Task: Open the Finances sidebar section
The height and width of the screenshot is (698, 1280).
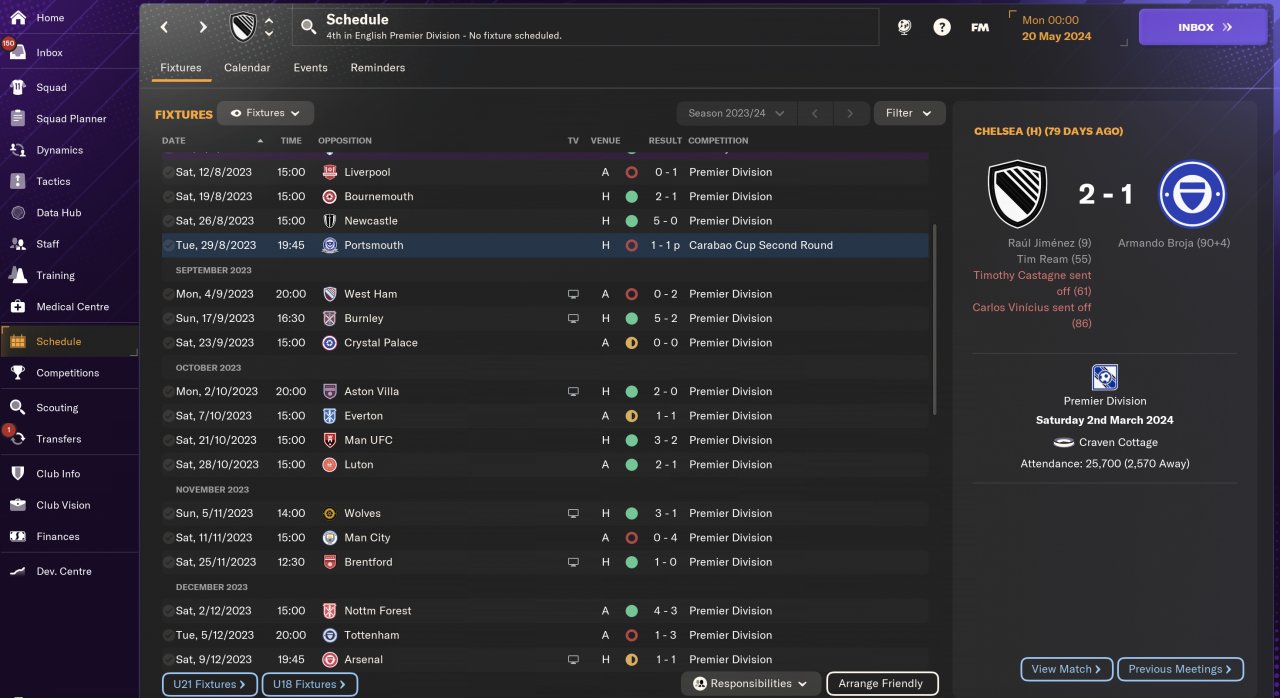Action: pos(57,537)
